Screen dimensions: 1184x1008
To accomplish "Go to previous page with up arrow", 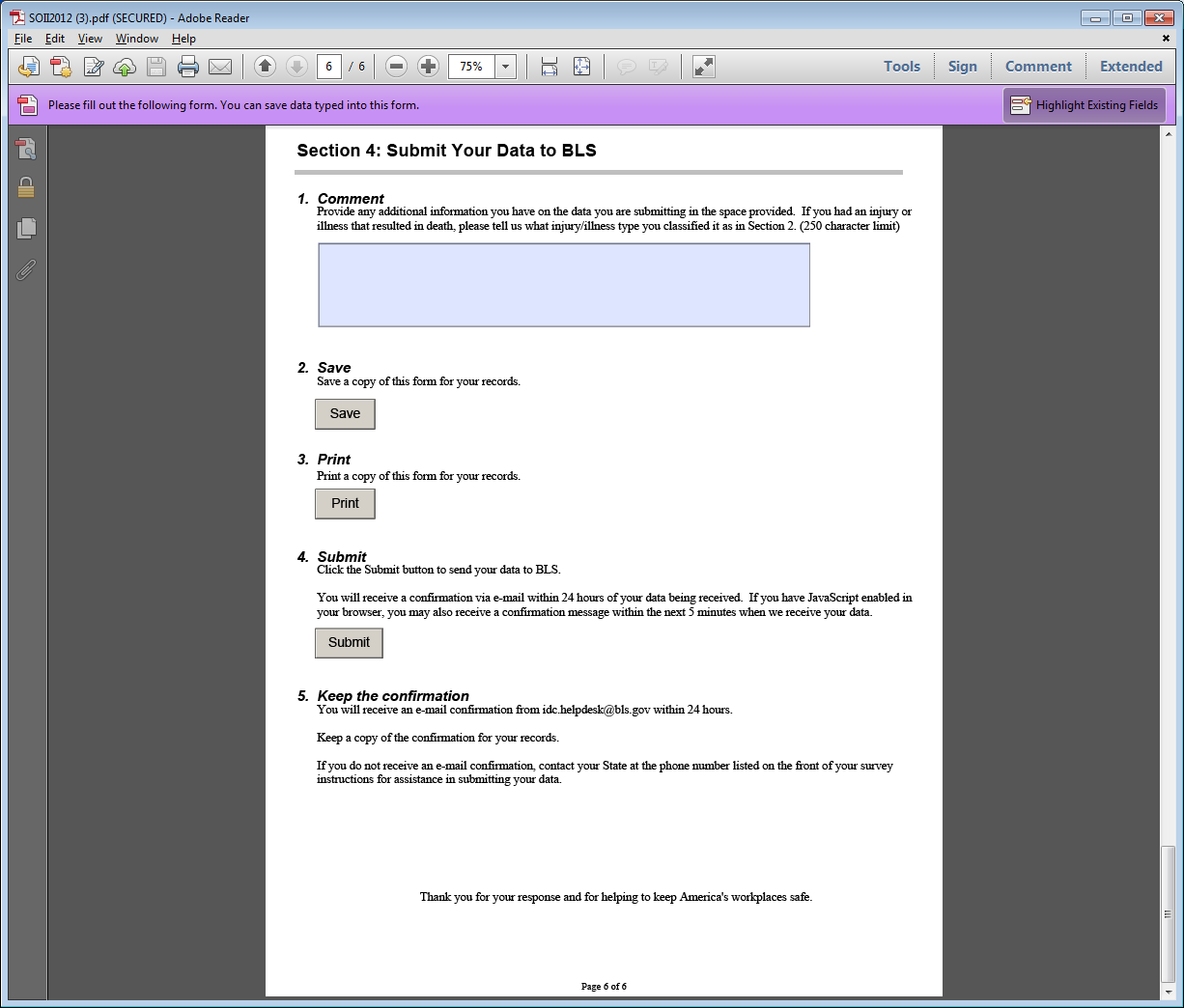I will [265, 67].
